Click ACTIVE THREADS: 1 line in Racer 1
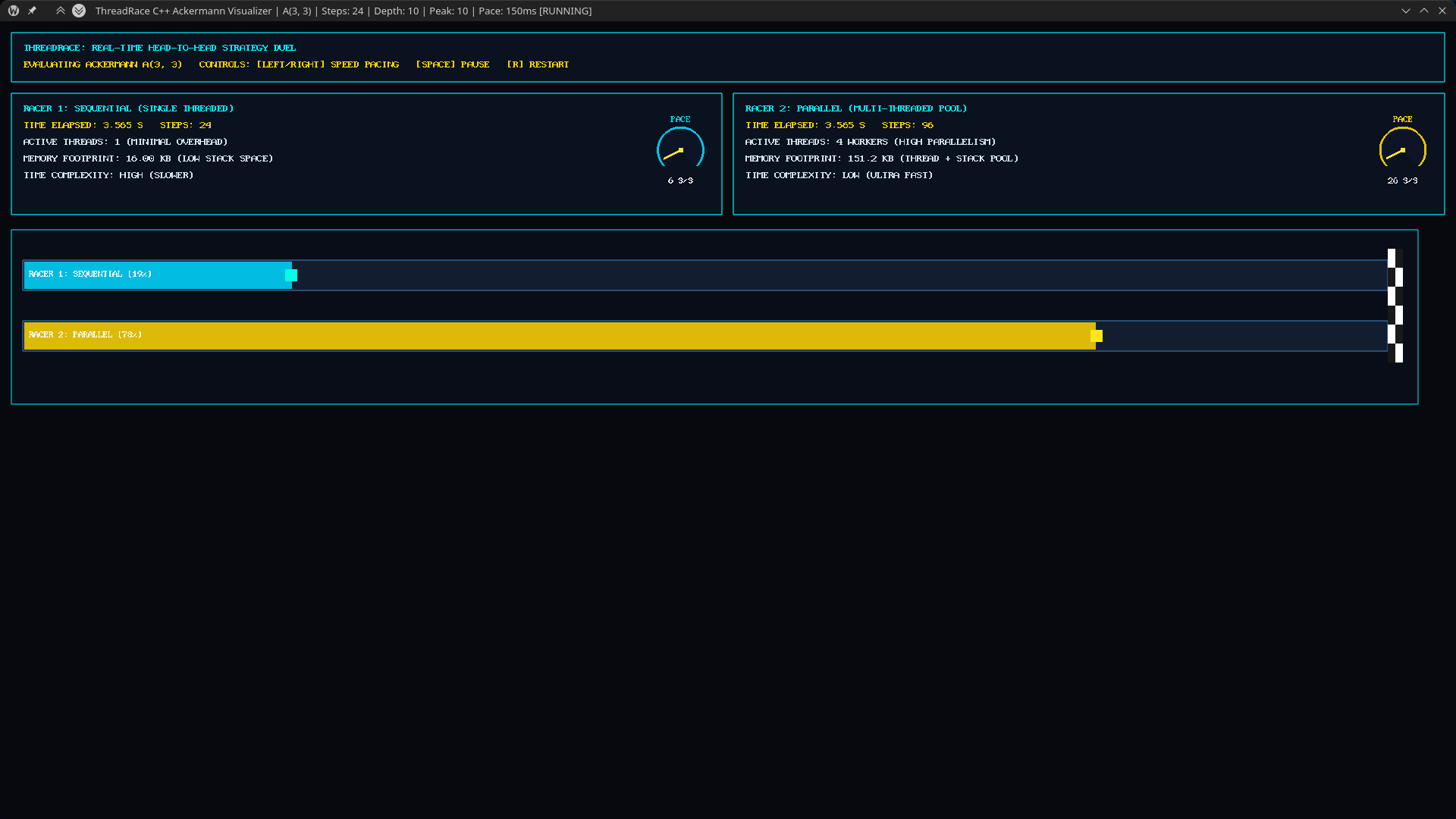The height and width of the screenshot is (819, 1456). click(126, 142)
